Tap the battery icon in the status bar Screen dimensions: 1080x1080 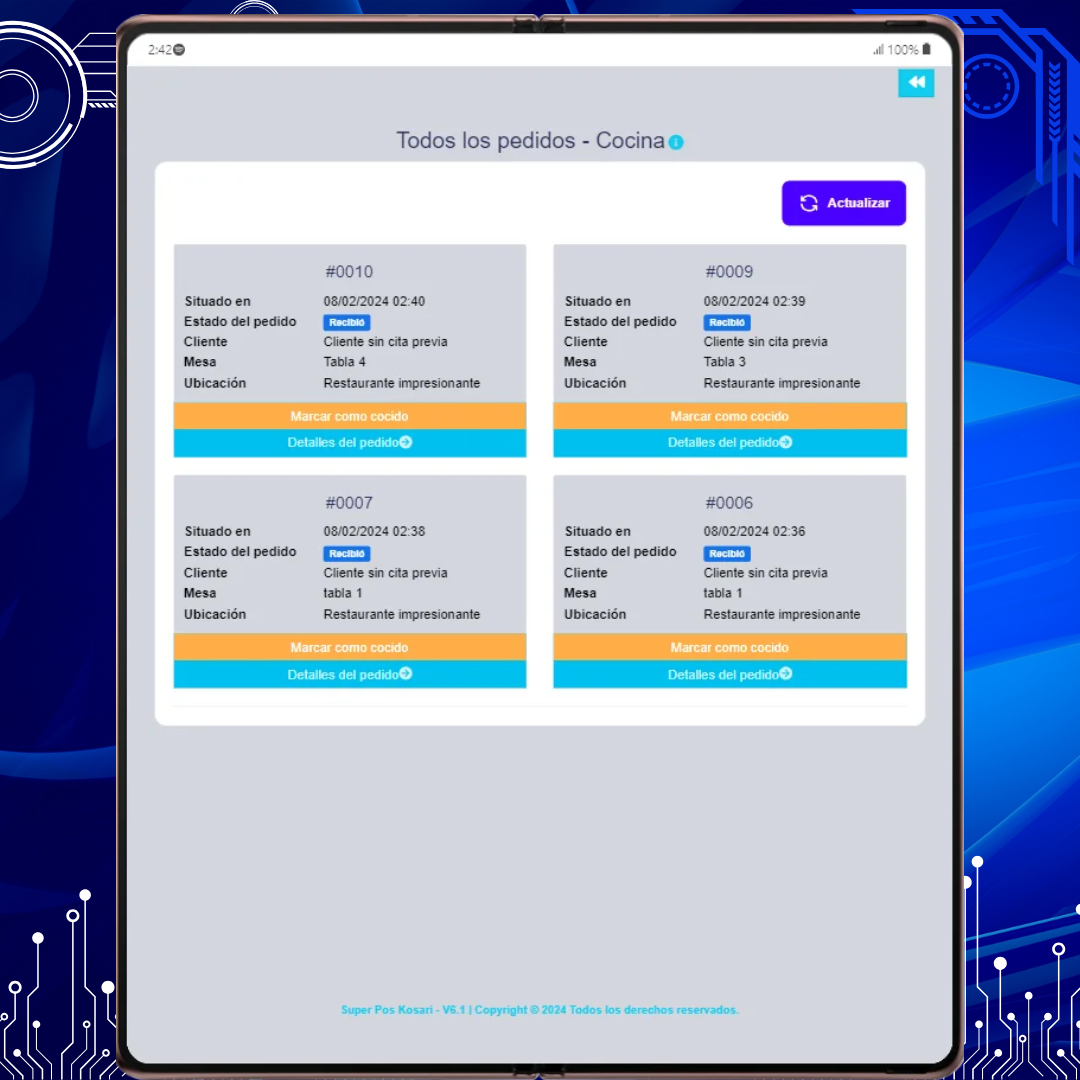(x=927, y=49)
